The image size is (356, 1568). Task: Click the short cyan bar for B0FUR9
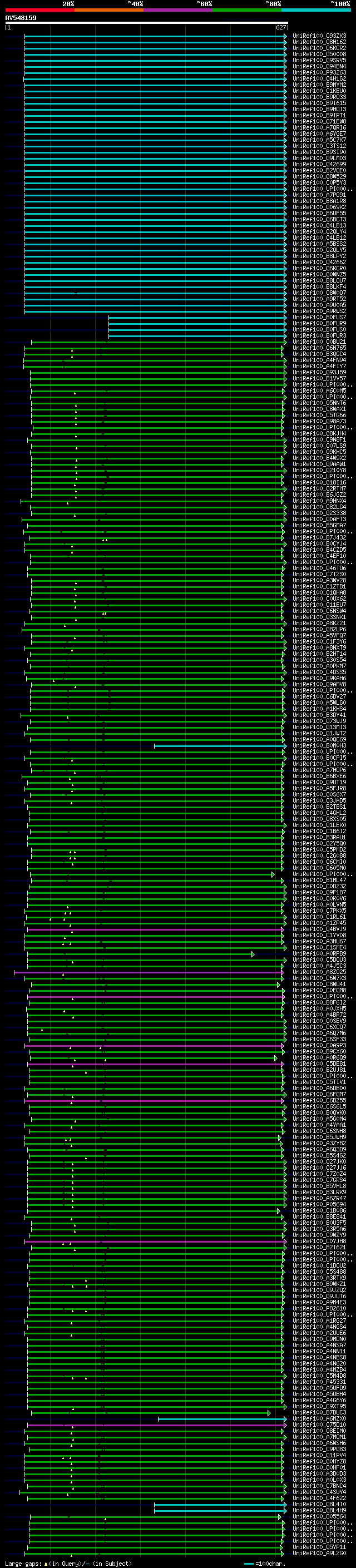click(x=196, y=323)
